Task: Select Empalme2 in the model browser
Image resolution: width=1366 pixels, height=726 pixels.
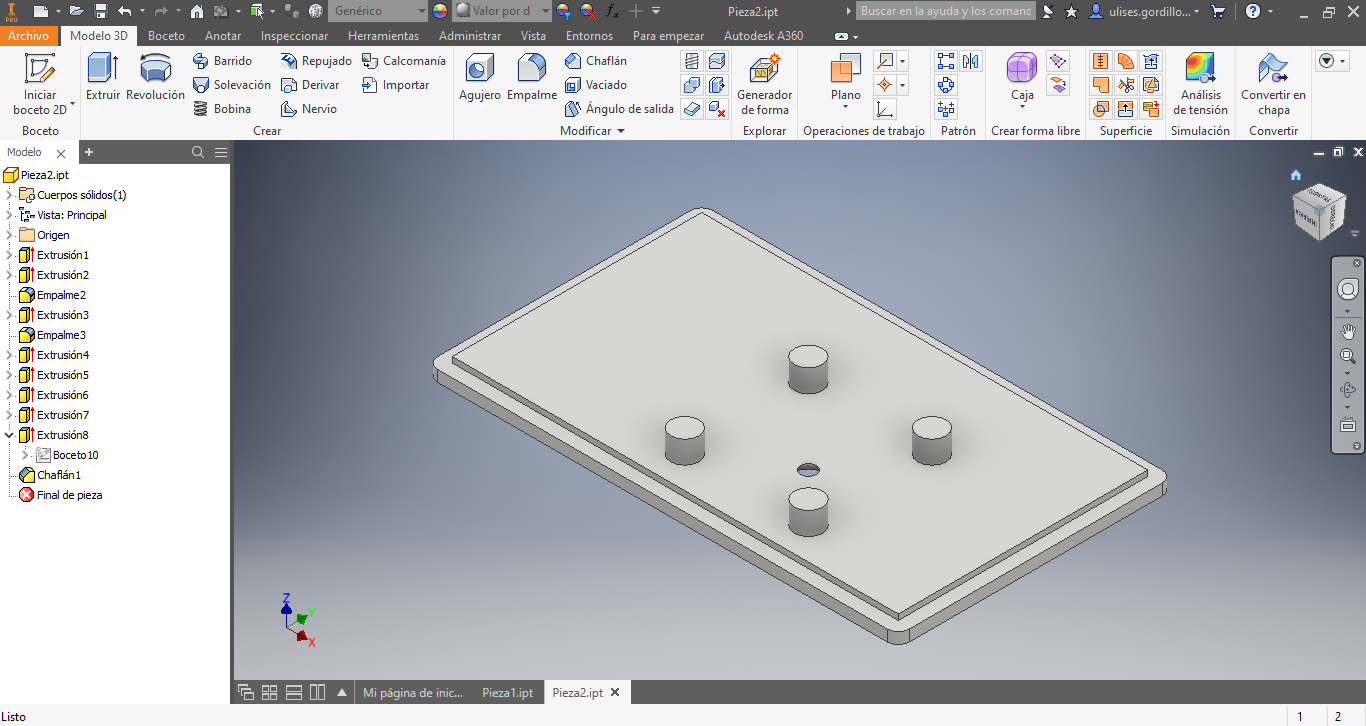Action: pos(53,295)
